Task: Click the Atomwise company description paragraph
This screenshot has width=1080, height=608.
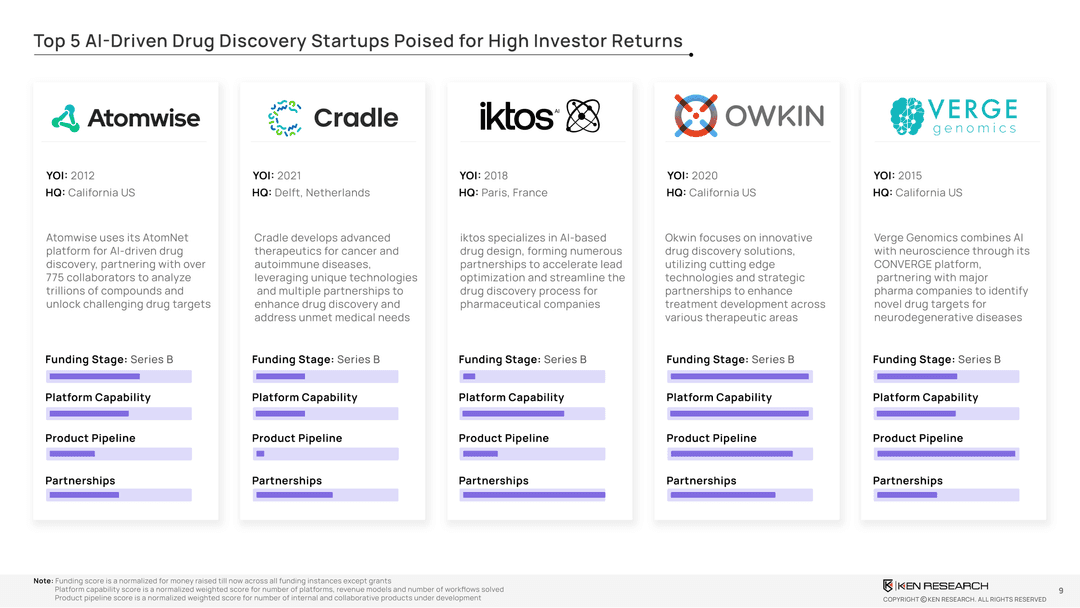Action: click(x=129, y=271)
